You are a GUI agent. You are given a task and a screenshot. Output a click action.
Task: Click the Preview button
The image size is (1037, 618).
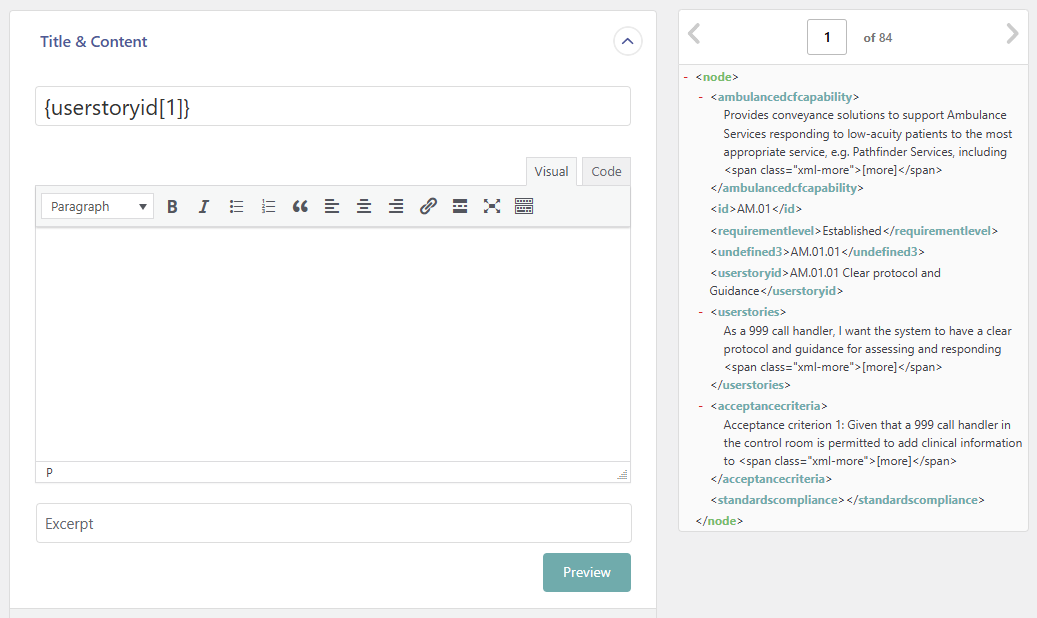[x=586, y=572]
